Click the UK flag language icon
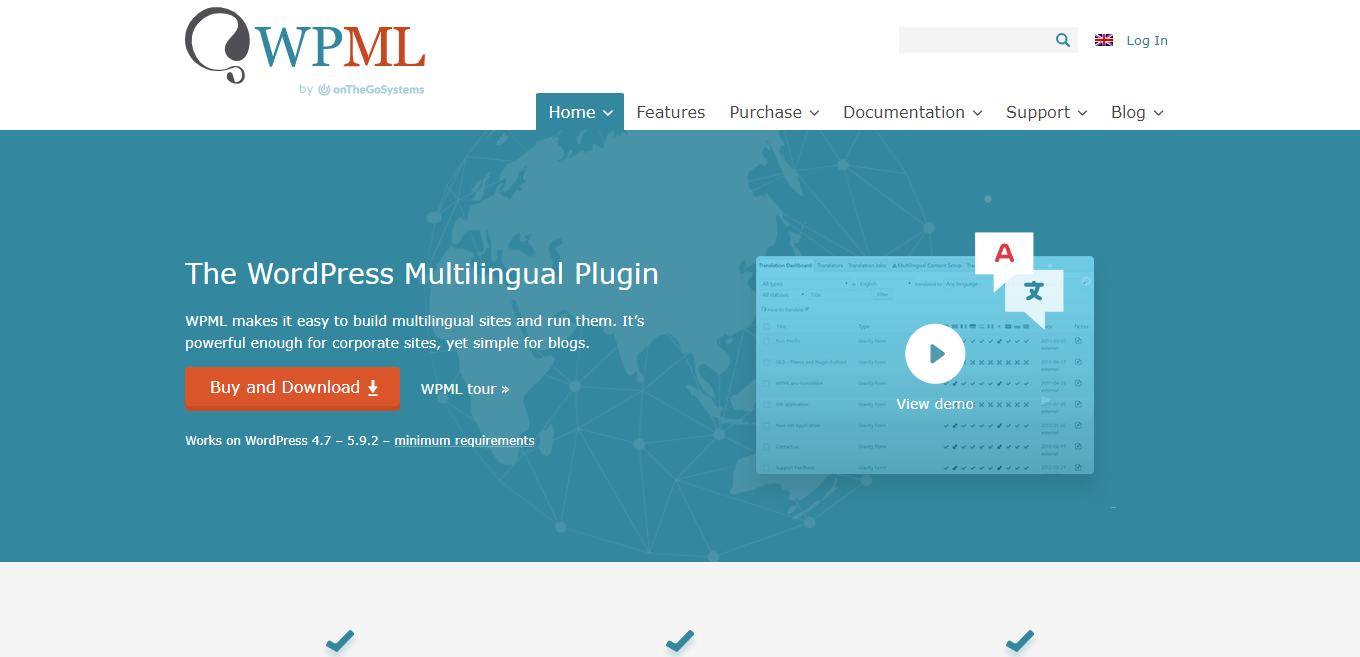1360x657 pixels. (1104, 40)
